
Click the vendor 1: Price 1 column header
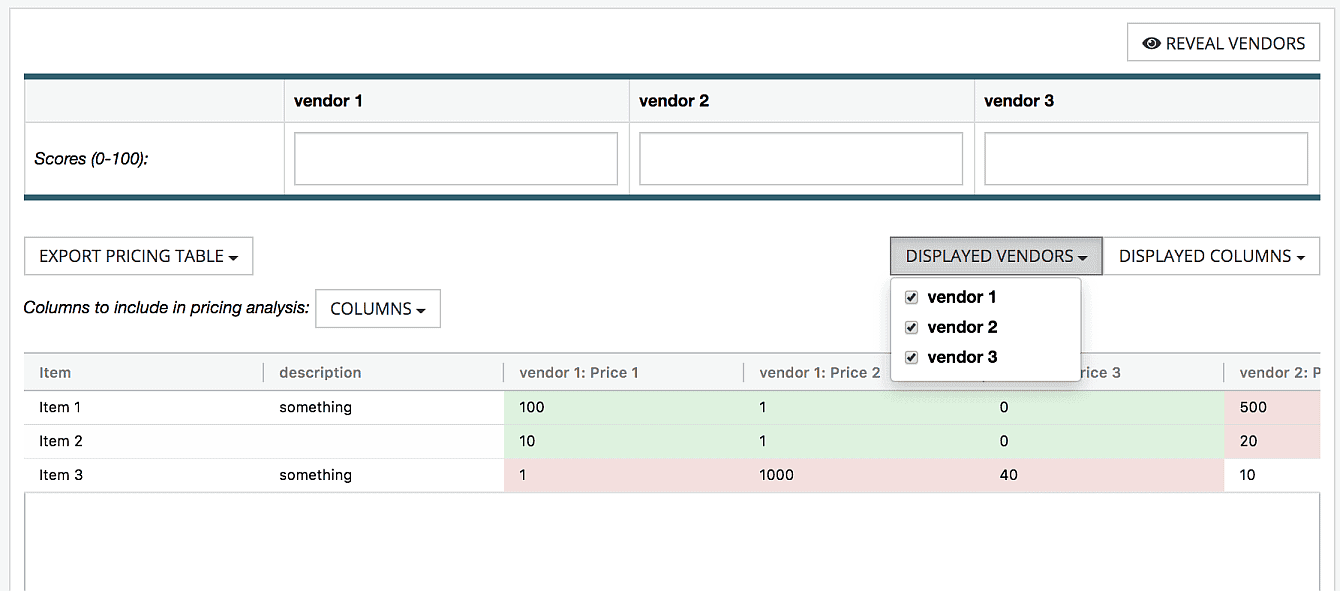click(624, 372)
